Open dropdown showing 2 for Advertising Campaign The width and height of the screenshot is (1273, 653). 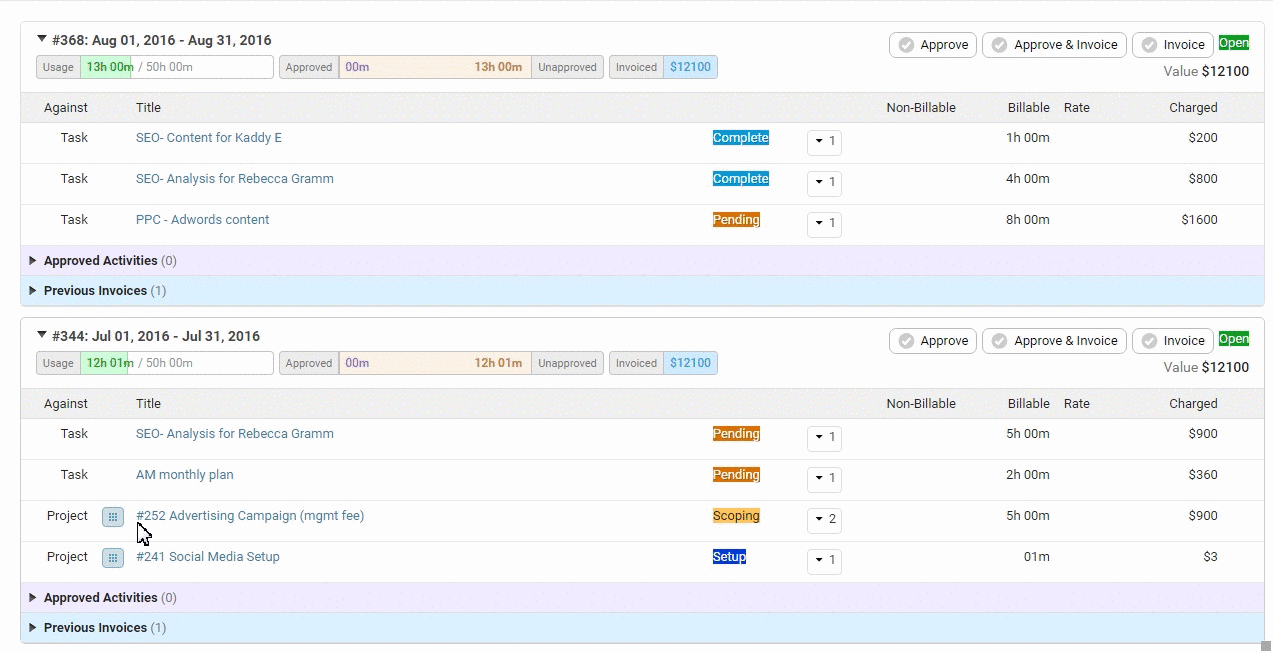[x=824, y=520]
